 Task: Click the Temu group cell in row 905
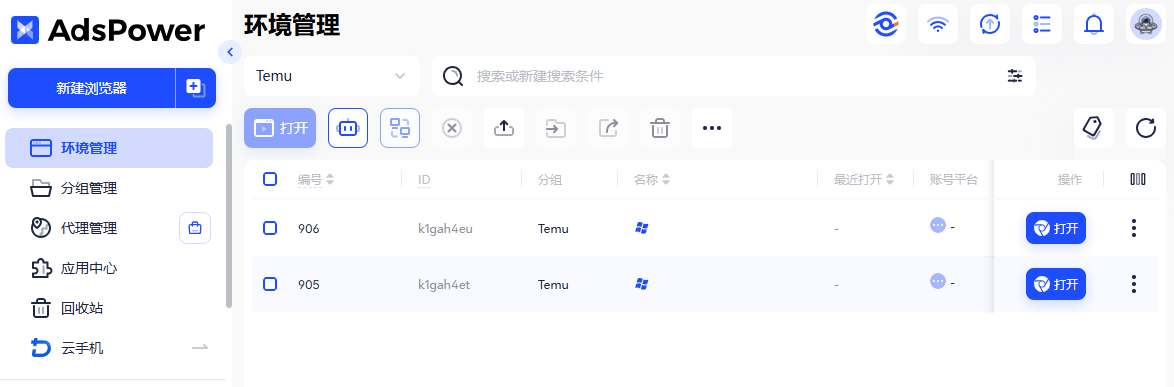tap(553, 285)
